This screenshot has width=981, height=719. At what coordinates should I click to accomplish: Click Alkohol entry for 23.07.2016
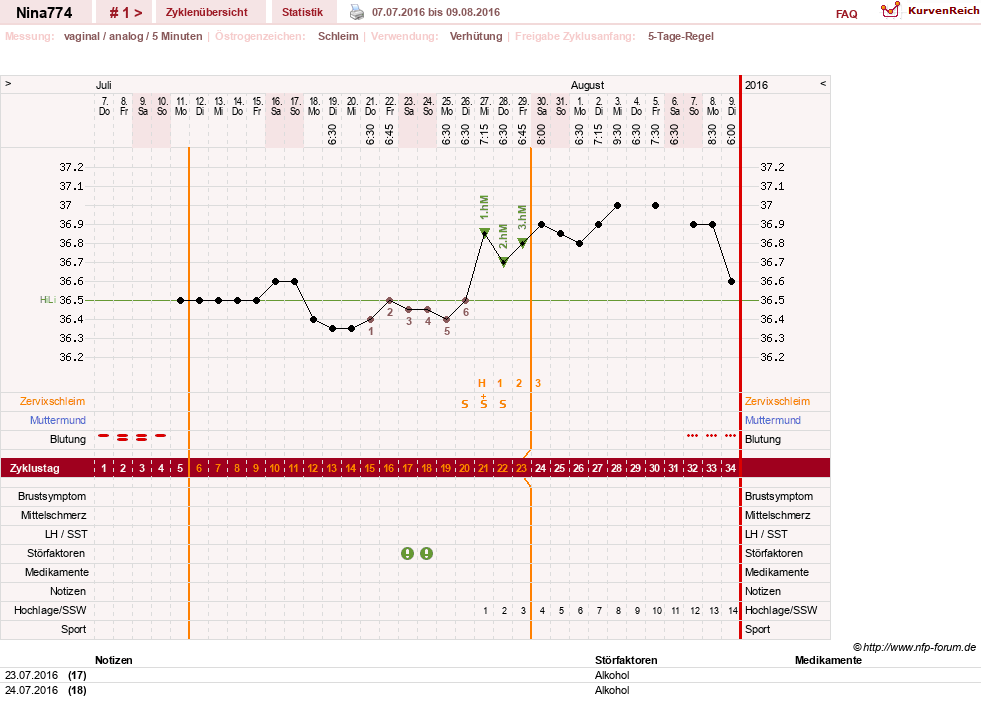612,675
